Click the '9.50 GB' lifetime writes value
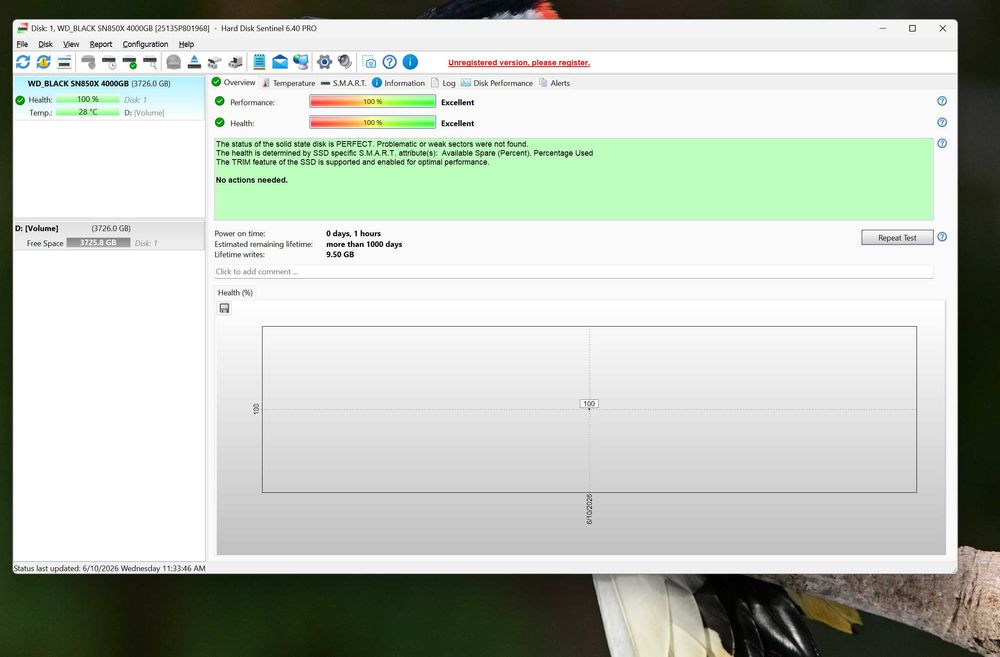 [340, 255]
